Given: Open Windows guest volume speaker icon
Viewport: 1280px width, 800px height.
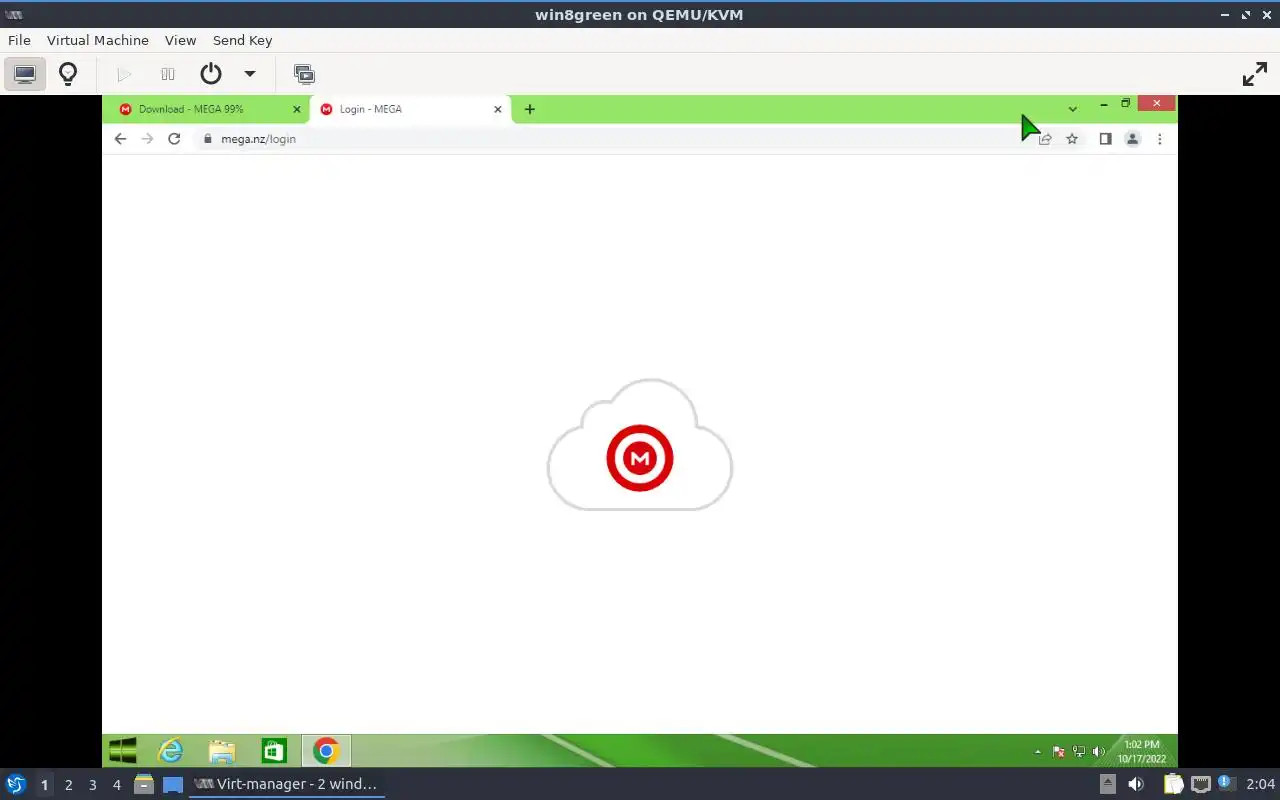Looking at the screenshot, I should click(x=1099, y=751).
